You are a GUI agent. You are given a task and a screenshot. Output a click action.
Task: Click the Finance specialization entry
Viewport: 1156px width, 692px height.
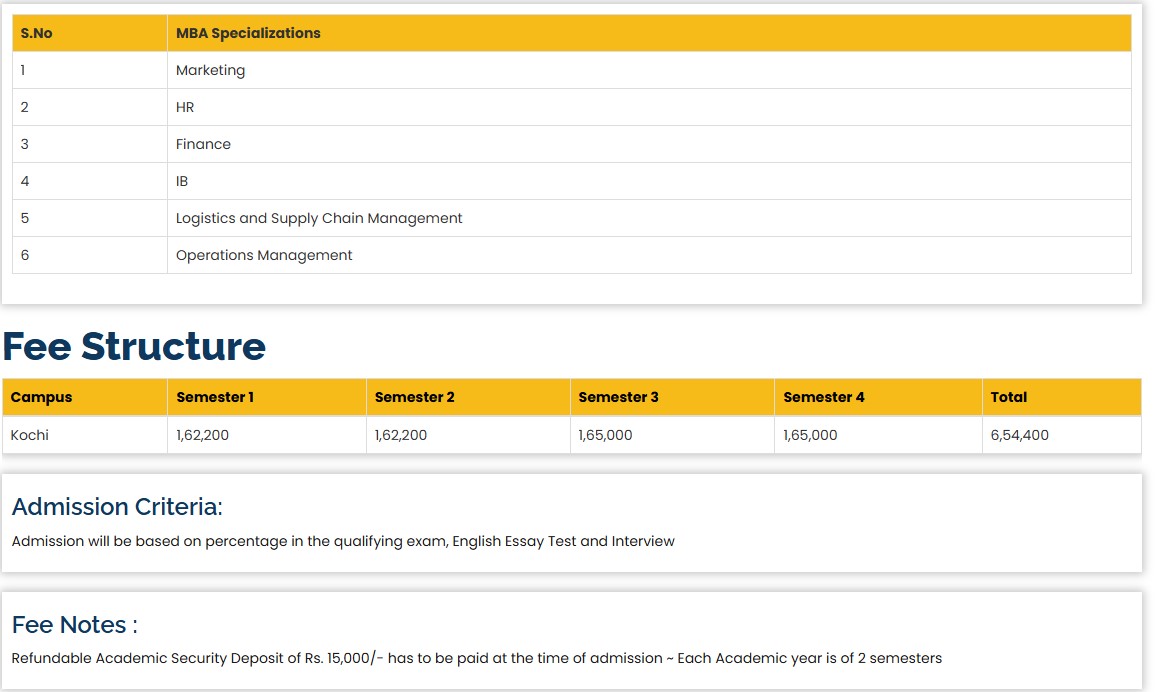click(203, 144)
